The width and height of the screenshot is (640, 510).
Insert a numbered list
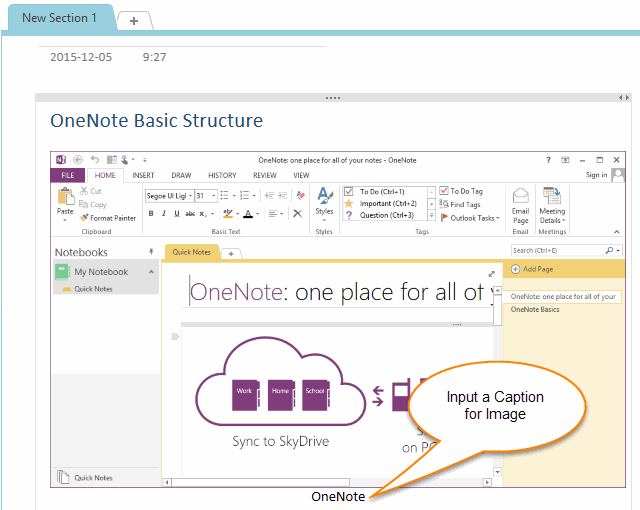coord(244,195)
